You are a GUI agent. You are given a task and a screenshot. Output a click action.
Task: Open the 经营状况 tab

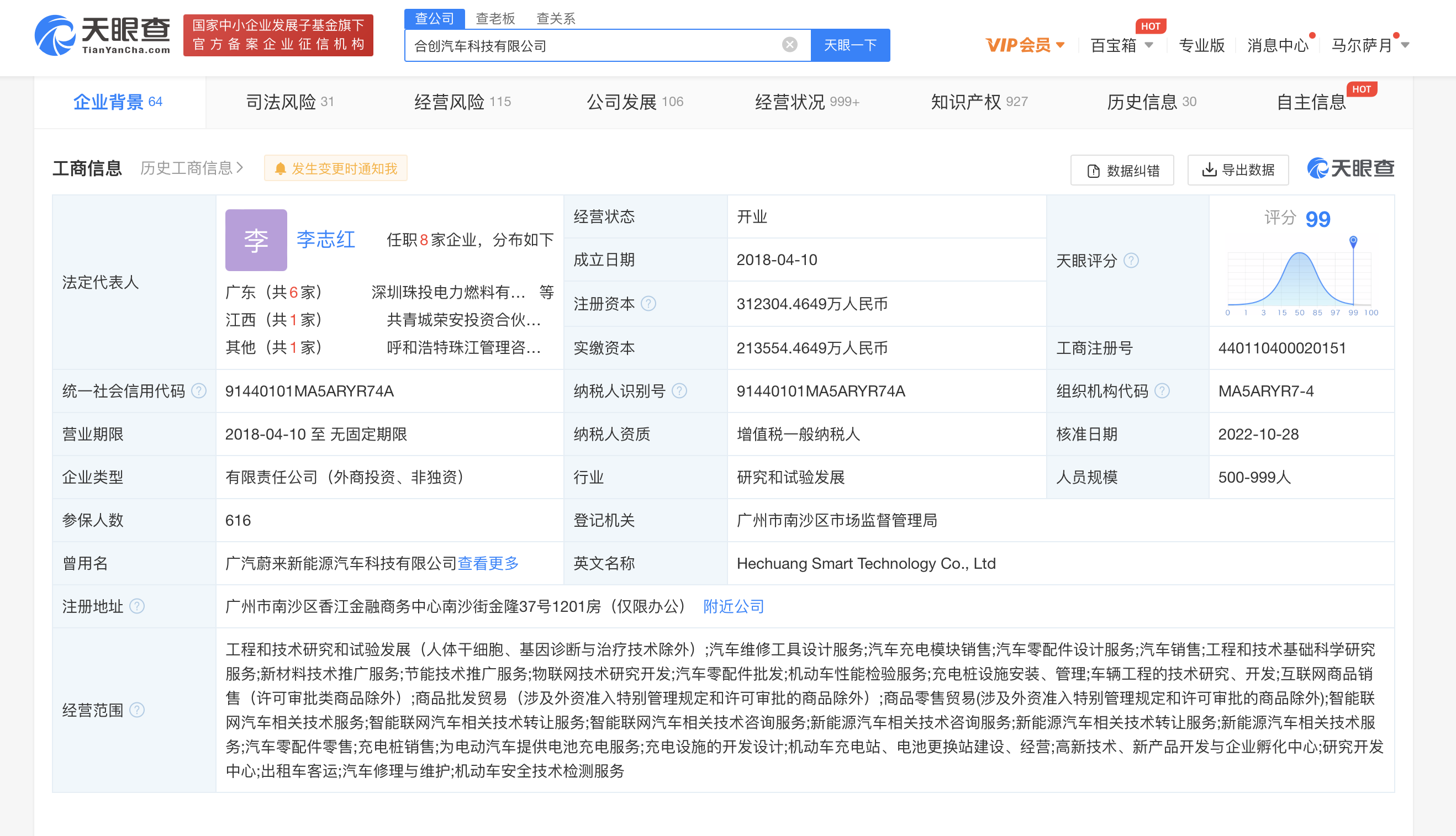pyautogui.click(x=807, y=102)
